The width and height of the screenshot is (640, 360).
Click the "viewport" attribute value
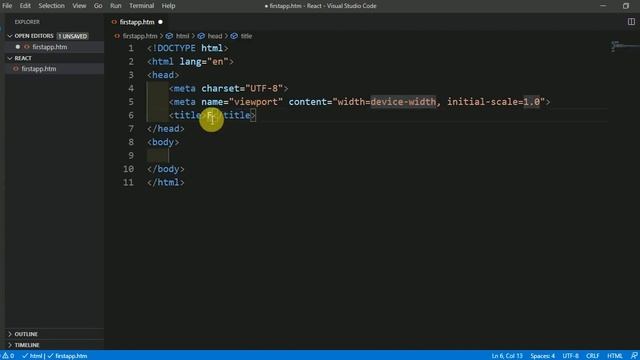(256, 102)
